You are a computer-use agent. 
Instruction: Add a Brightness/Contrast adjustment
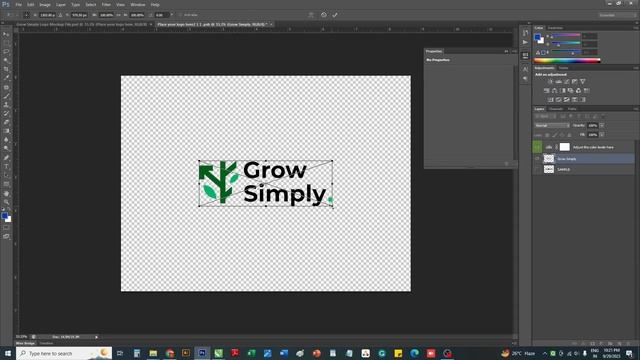point(550,82)
